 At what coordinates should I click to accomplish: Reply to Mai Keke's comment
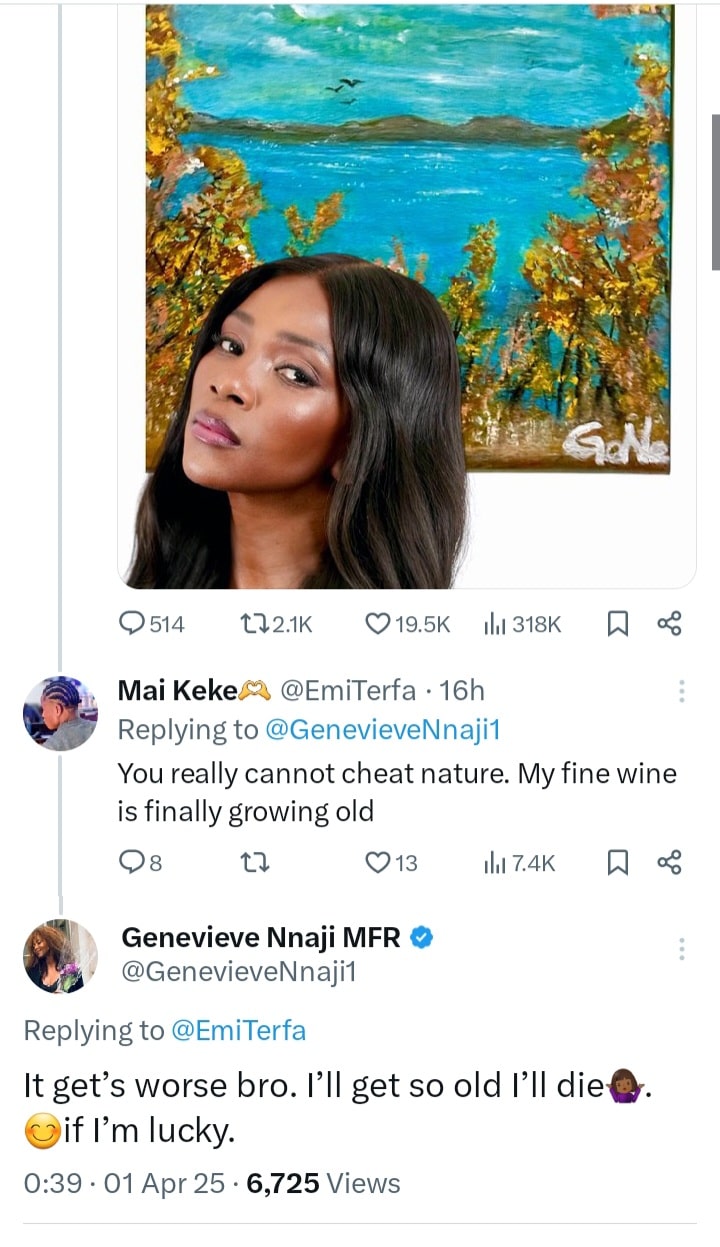[x=131, y=862]
